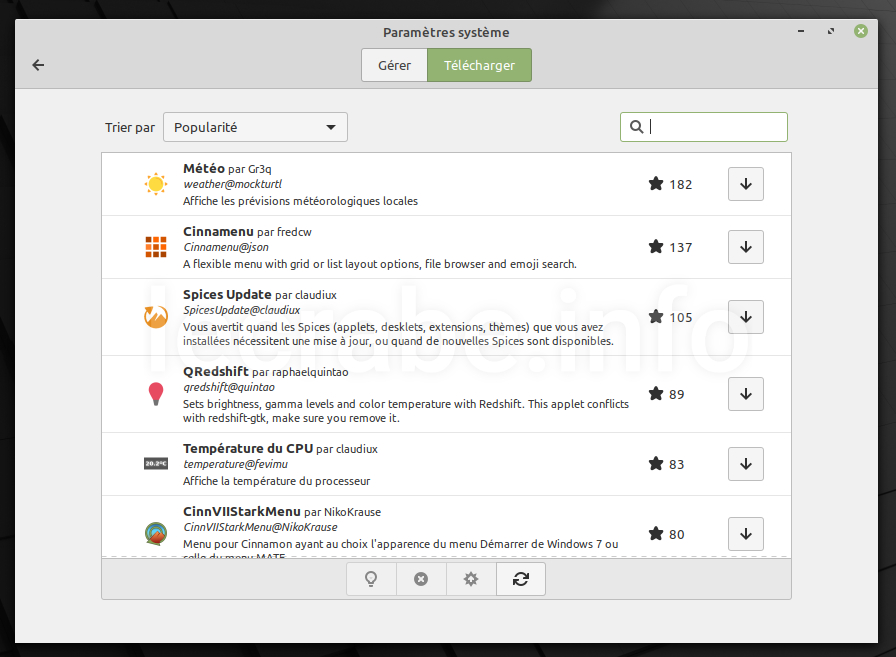Select the Cinnamenu par fredcw title
The height and width of the screenshot is (657, 896).
click(x=247, y=231)
